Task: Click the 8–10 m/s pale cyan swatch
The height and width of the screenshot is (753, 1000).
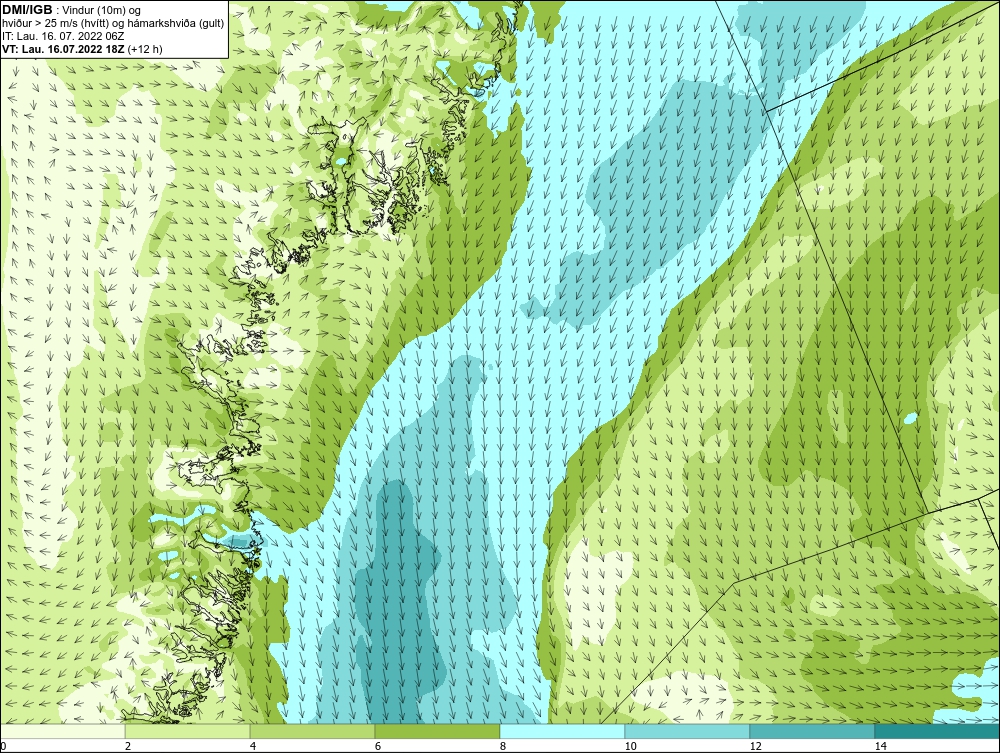Action: click(x=562, y=731)
